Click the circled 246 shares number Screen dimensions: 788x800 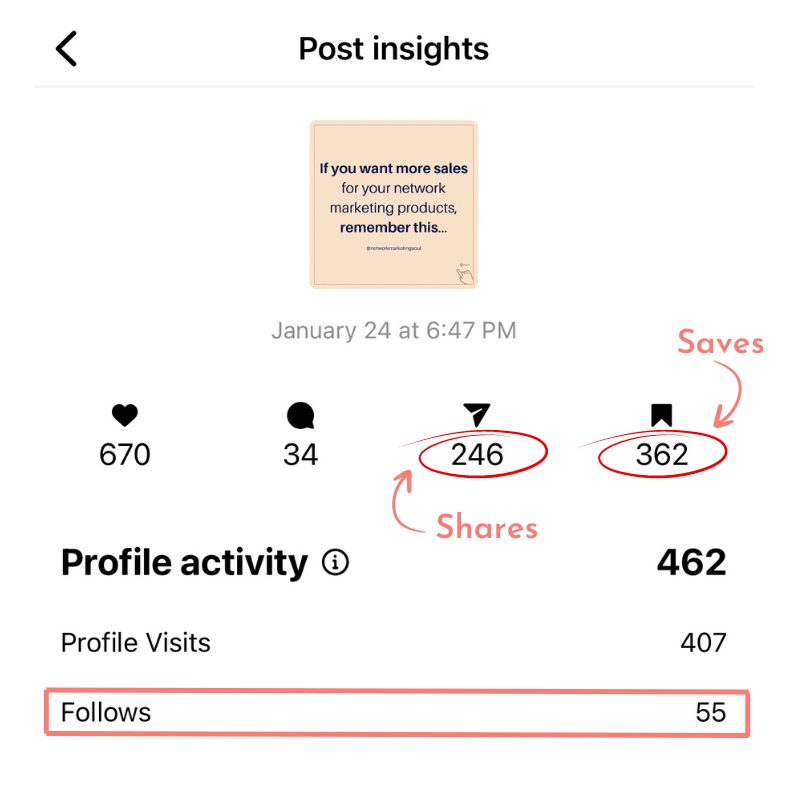pyautogui.click(x=478, y=456)
